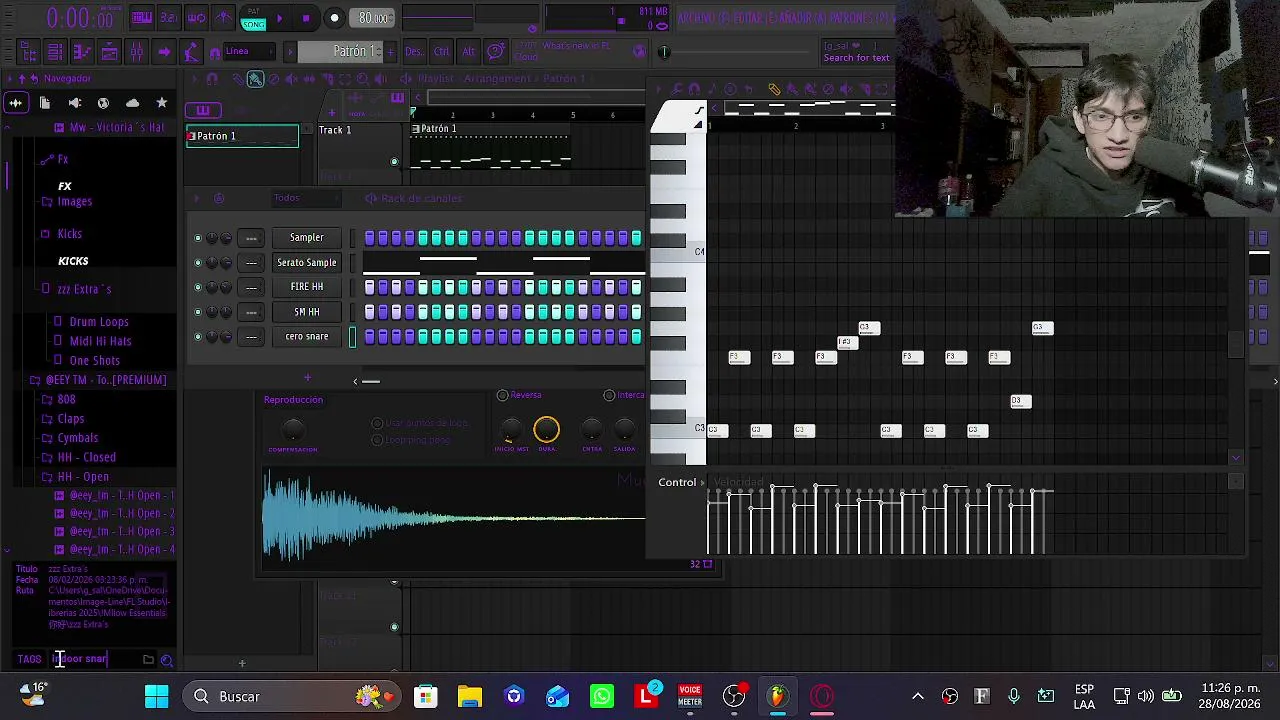Mute the Sampler channel with its green LED
Image resolution: width=1280 pixels, height=720 pixels.
click(198, 238)
